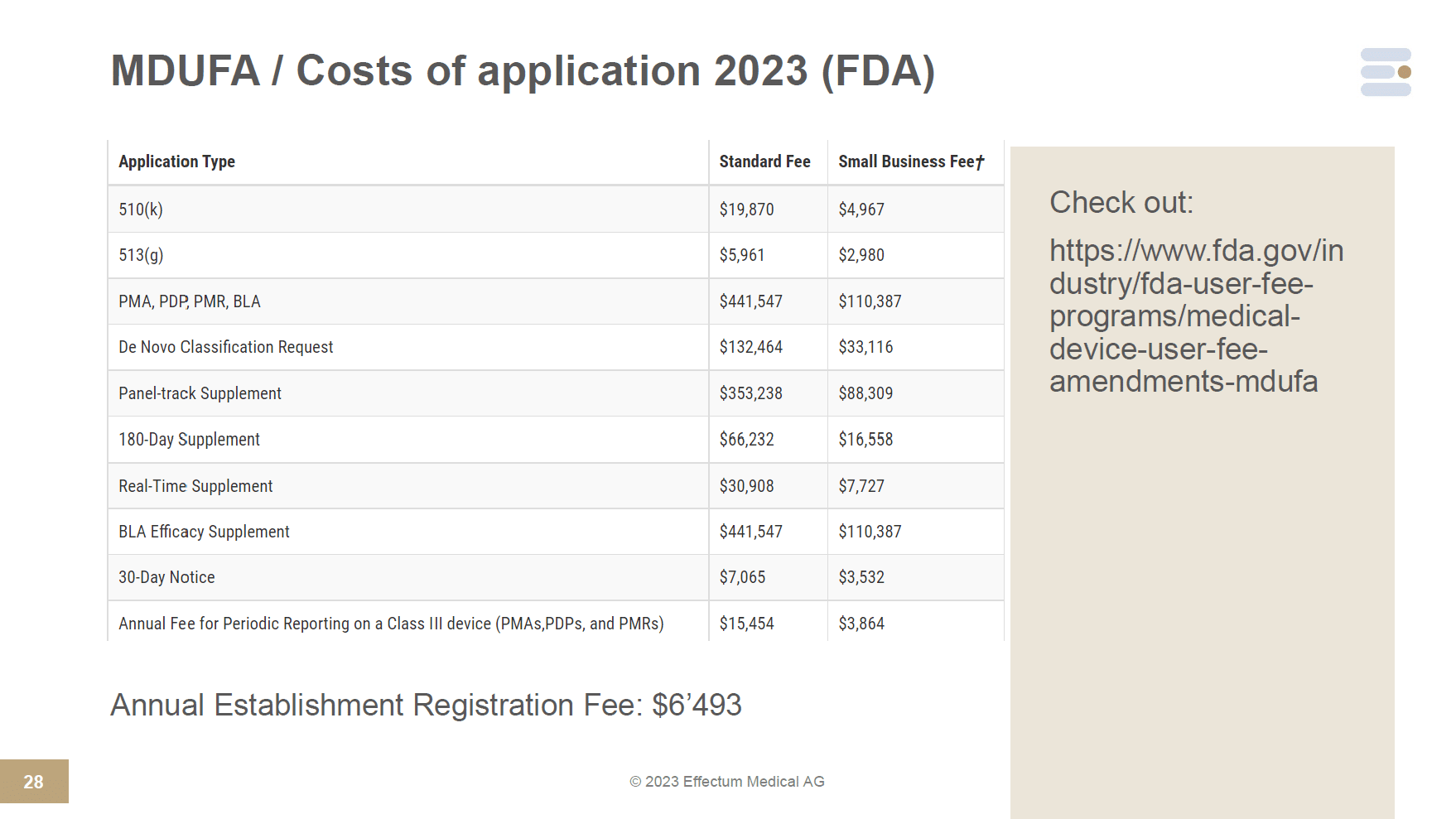Select De Novo Classification Request cell
This screenshot has width=1456, height=819.
225,347
